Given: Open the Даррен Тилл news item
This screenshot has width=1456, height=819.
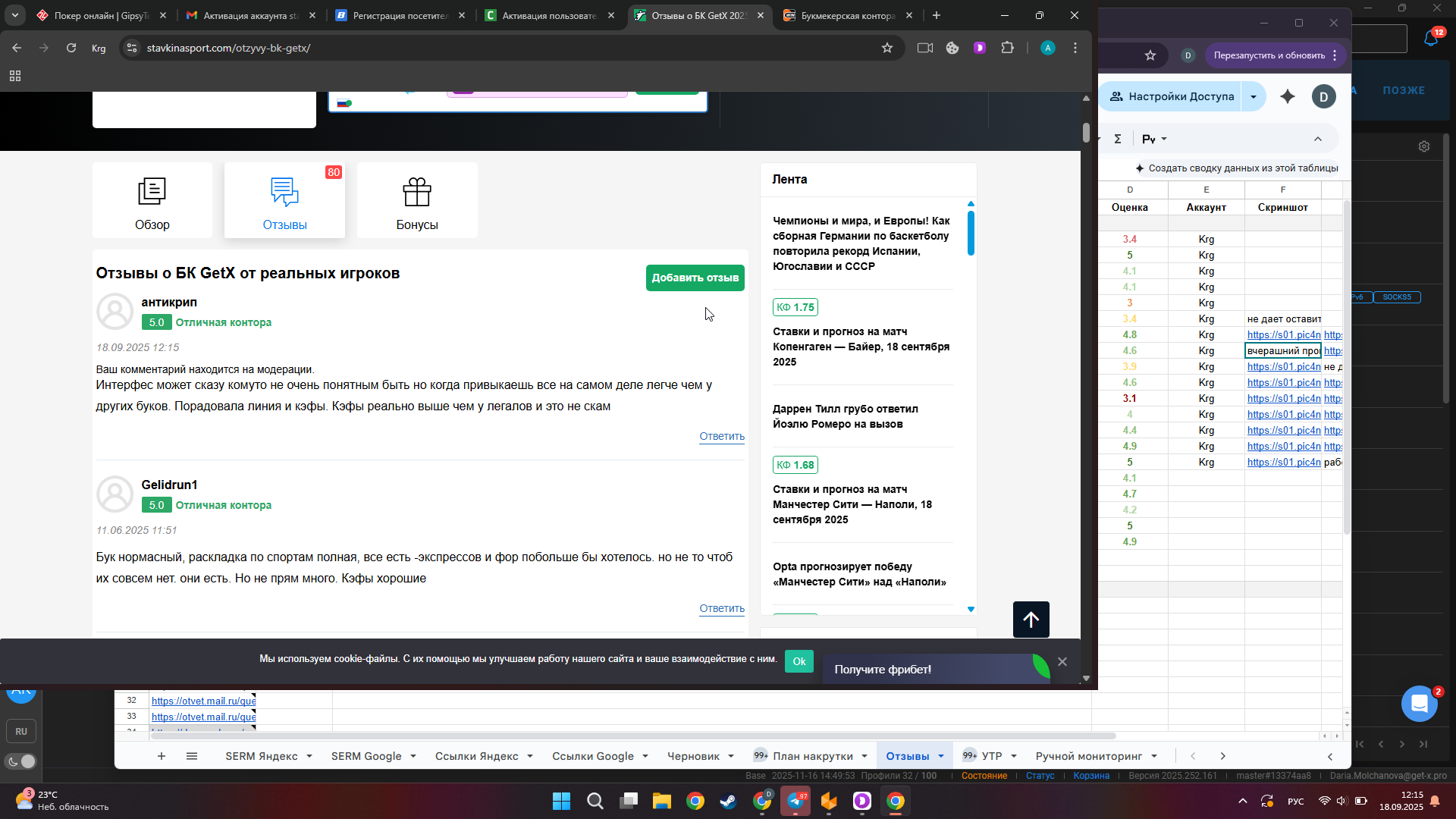Looking at the screenshot, I should click(846, 416).
